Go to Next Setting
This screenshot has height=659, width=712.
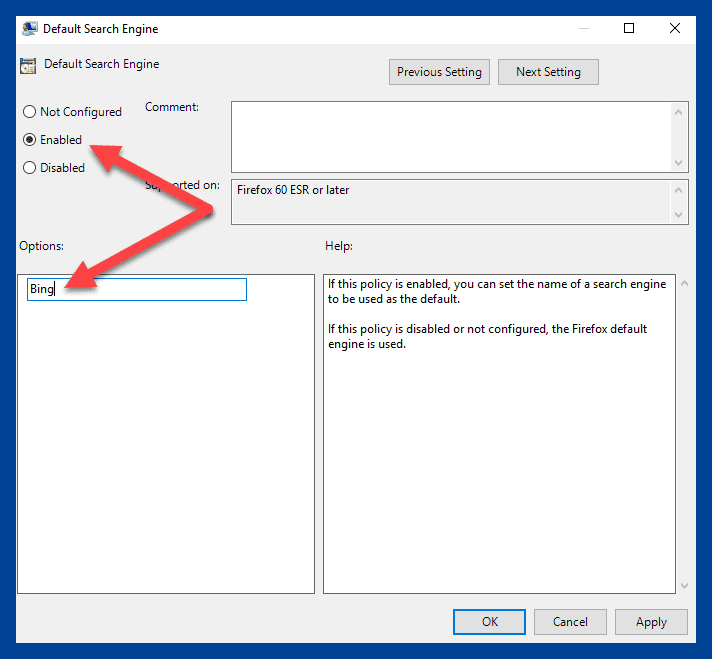coord(548,72)
